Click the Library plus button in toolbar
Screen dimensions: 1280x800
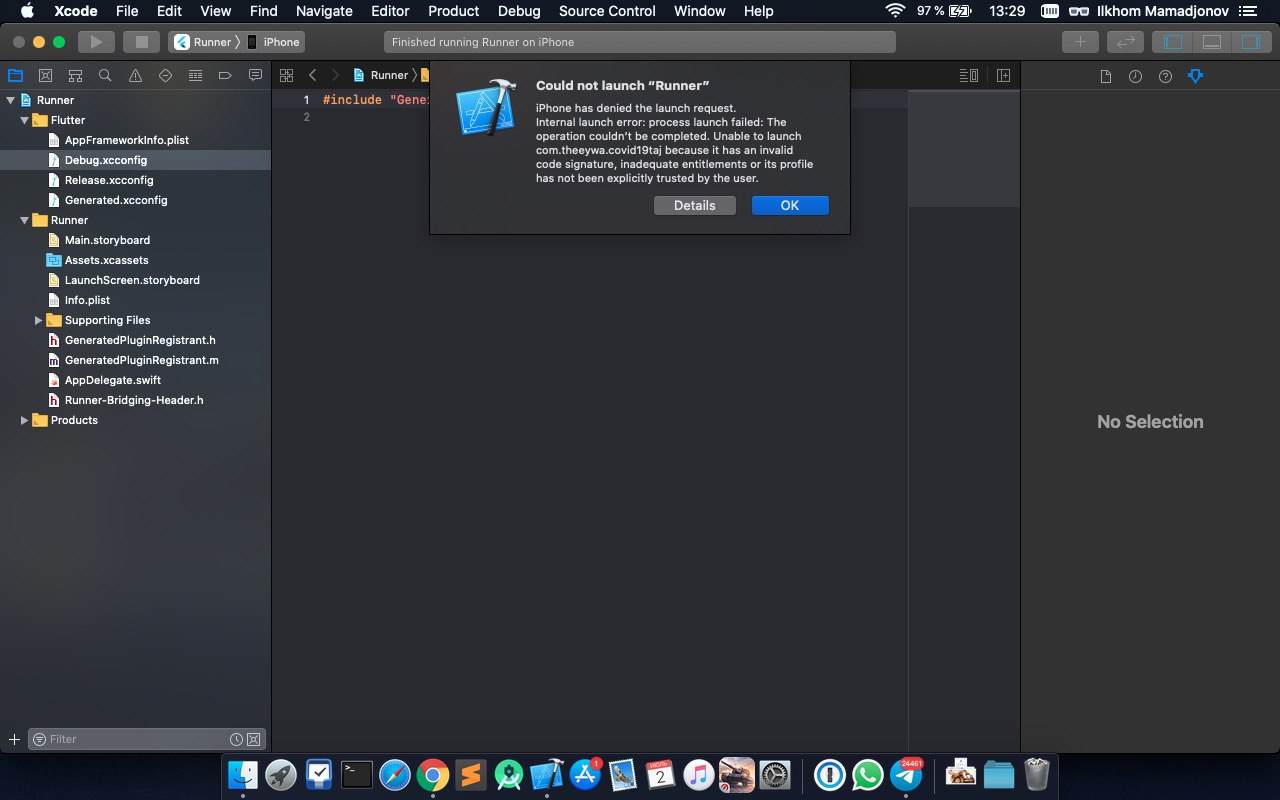(1080, 42)
